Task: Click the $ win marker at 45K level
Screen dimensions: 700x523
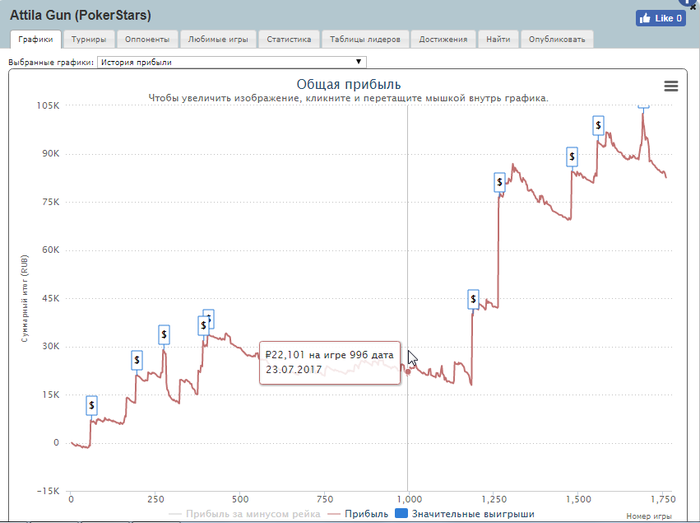Action: click(473, 299)
